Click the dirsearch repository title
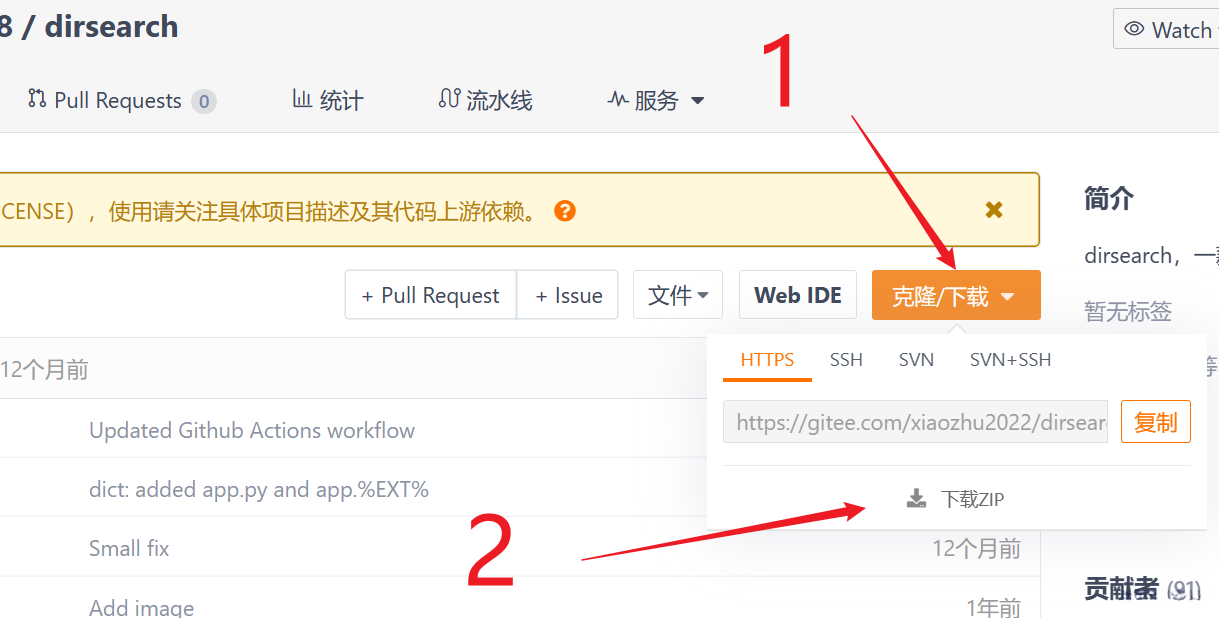Screen dimensions: 1219x618 click(112, 27)
